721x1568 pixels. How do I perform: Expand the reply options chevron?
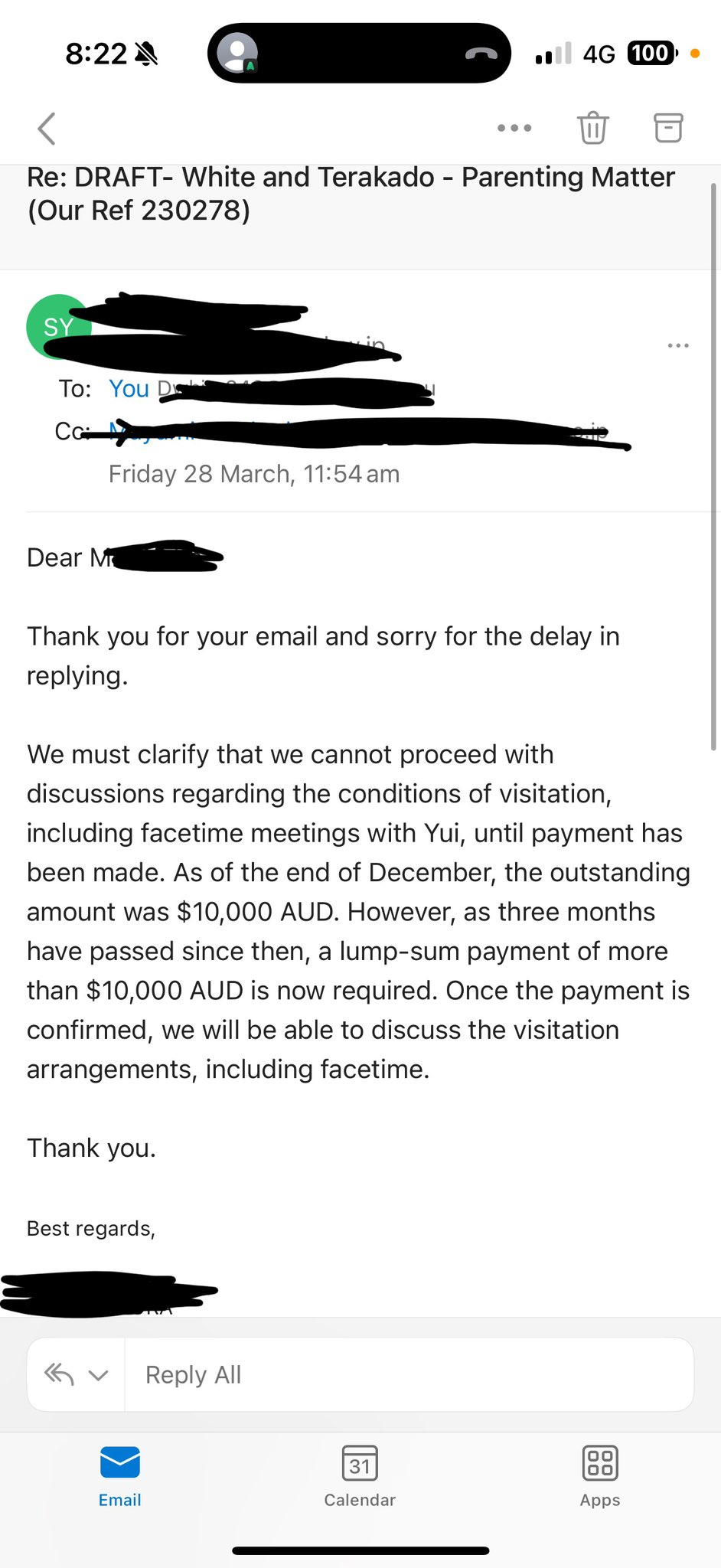pyautogui.click(x=98, y=1375)
